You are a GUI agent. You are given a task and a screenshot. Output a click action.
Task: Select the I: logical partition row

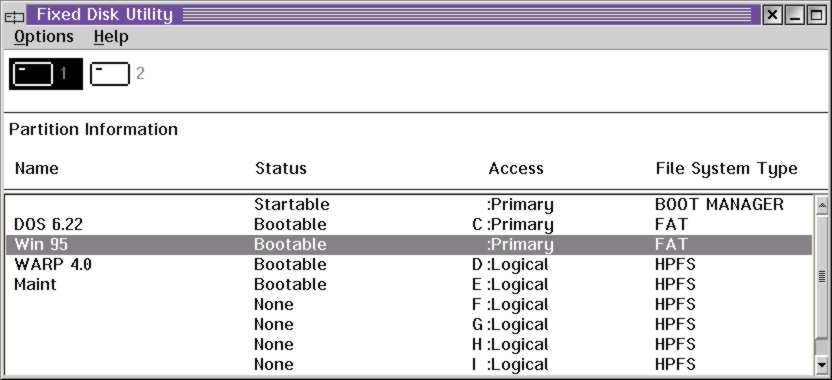(409, 365)
